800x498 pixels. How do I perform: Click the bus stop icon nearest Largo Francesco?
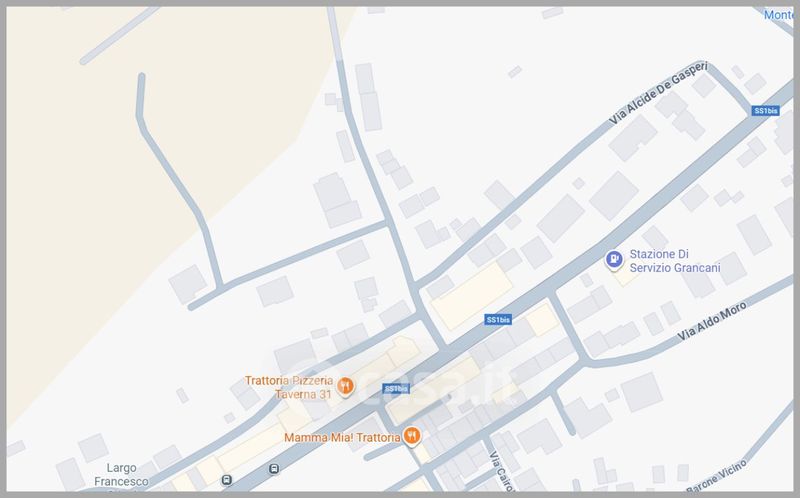click(227, 480)
